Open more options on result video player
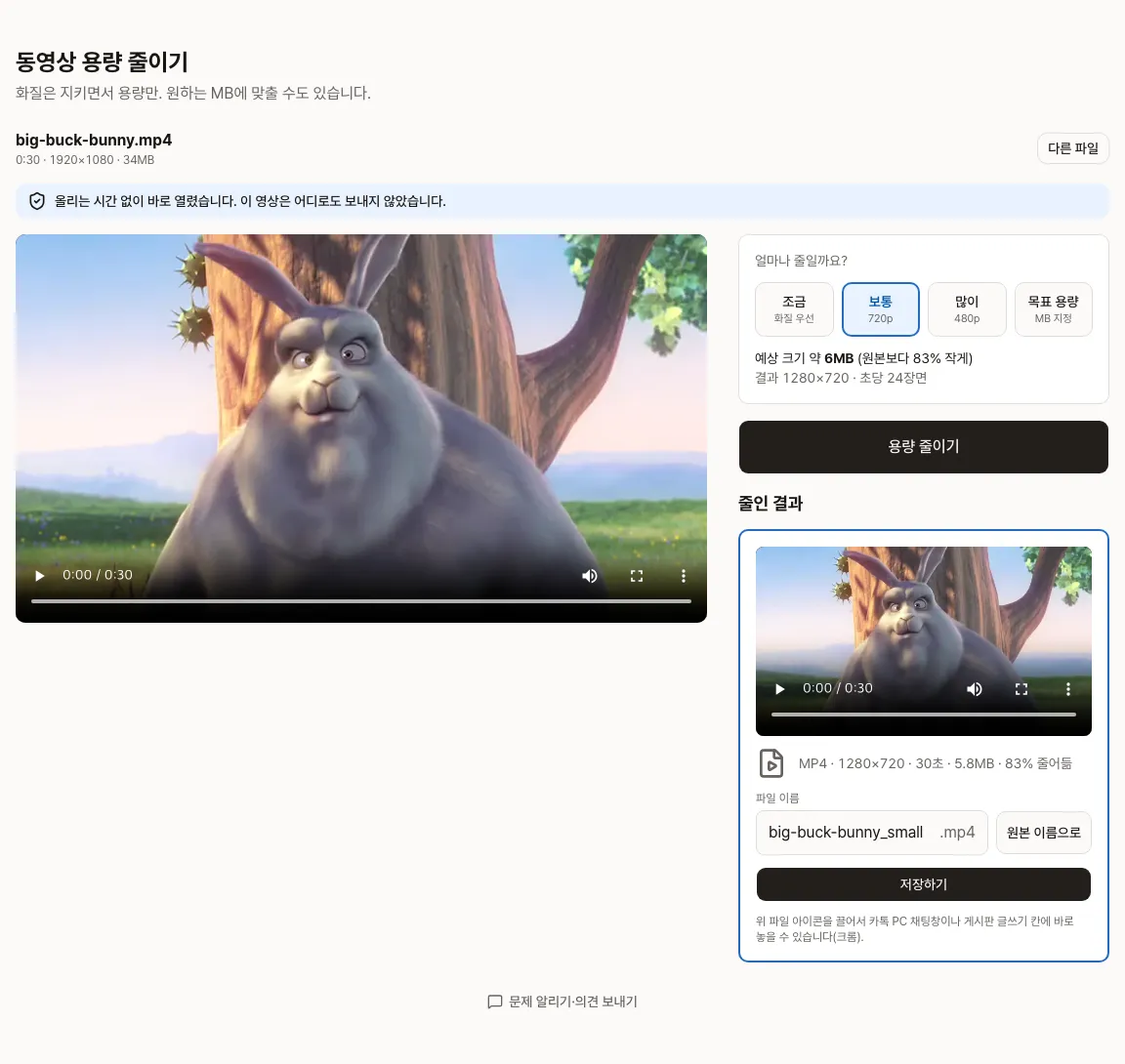Viewport: 1125px width, 1064px height. (x=1067, y=689)
